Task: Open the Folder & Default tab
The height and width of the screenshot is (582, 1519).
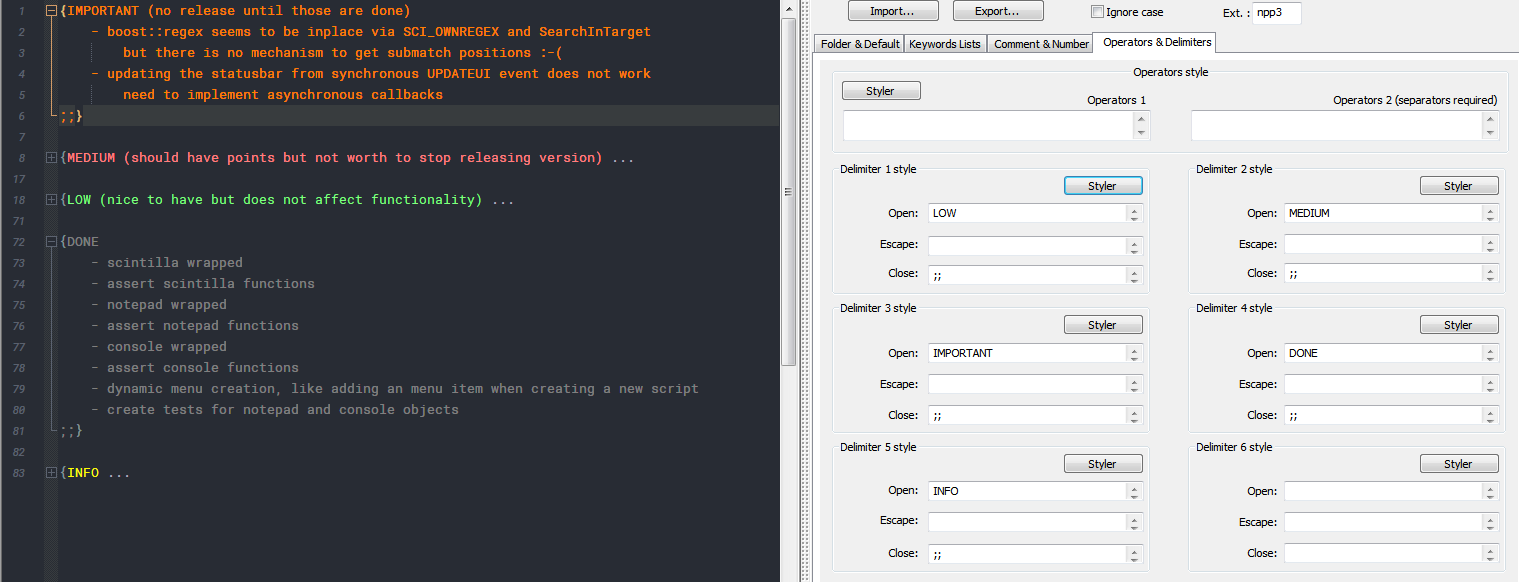Action: (x=860, y=44)
